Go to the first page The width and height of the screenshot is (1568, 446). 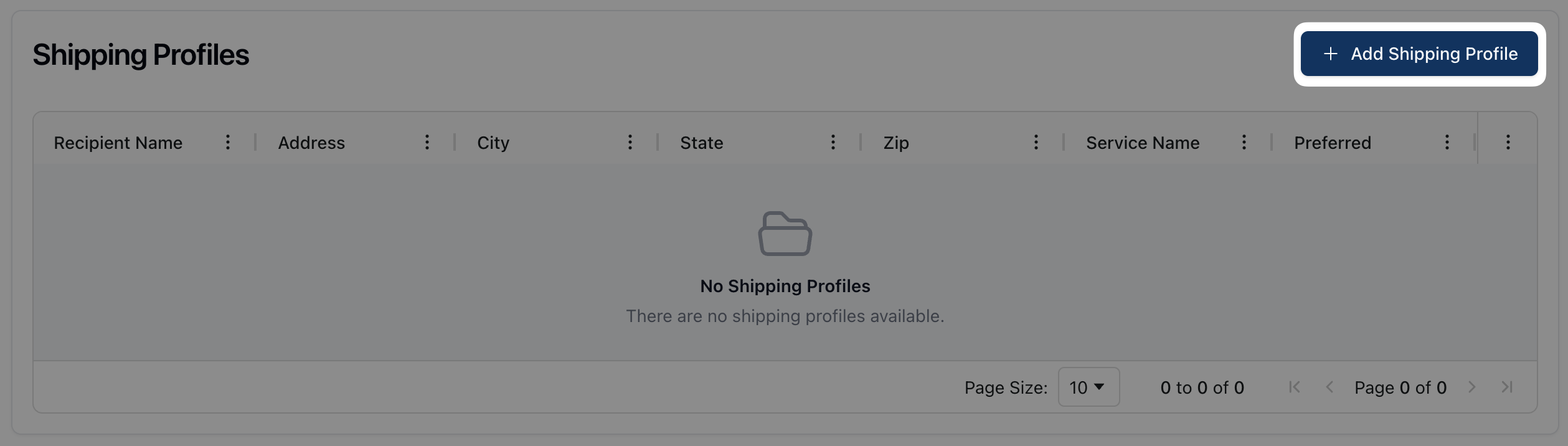tap(1295, 387)
